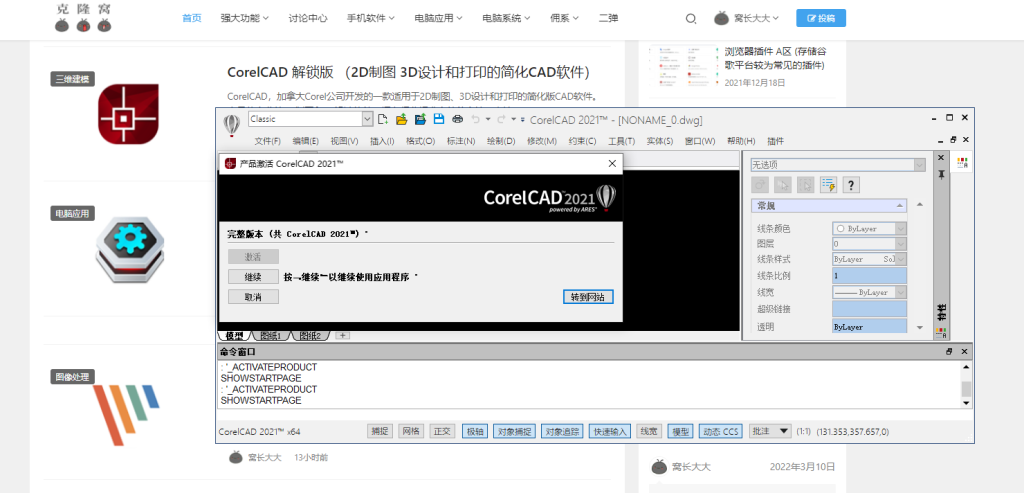The width and height of the screenshot is (1024, 493).
Task: Add a new sheet with plus tab
Action: click(x=343, y=336)
